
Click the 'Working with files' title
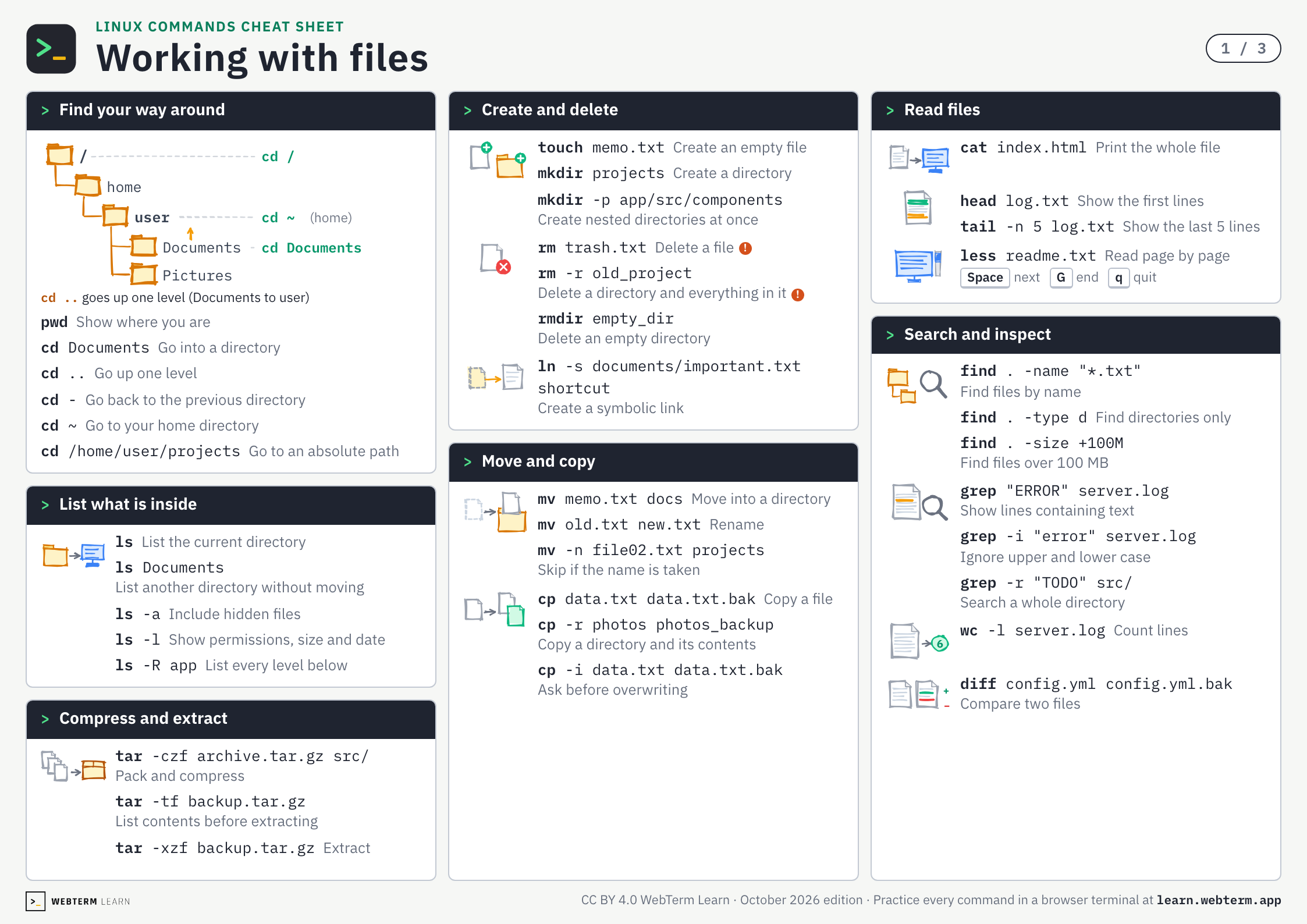pyautogui.click(x=262, y=58)
